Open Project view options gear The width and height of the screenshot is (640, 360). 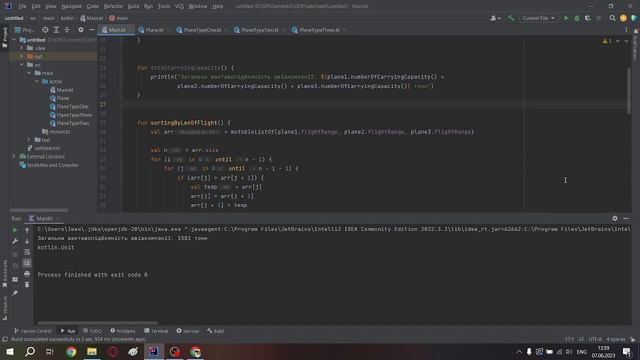(x=80, y=30)
